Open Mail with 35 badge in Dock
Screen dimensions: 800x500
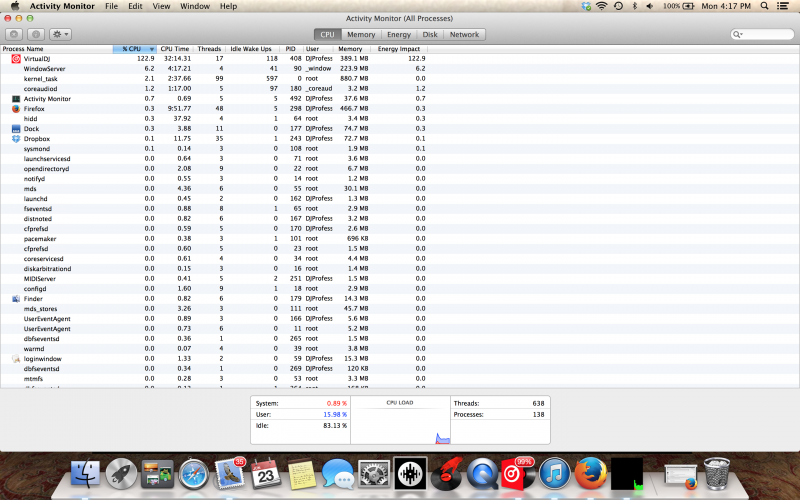coord(230,472)
